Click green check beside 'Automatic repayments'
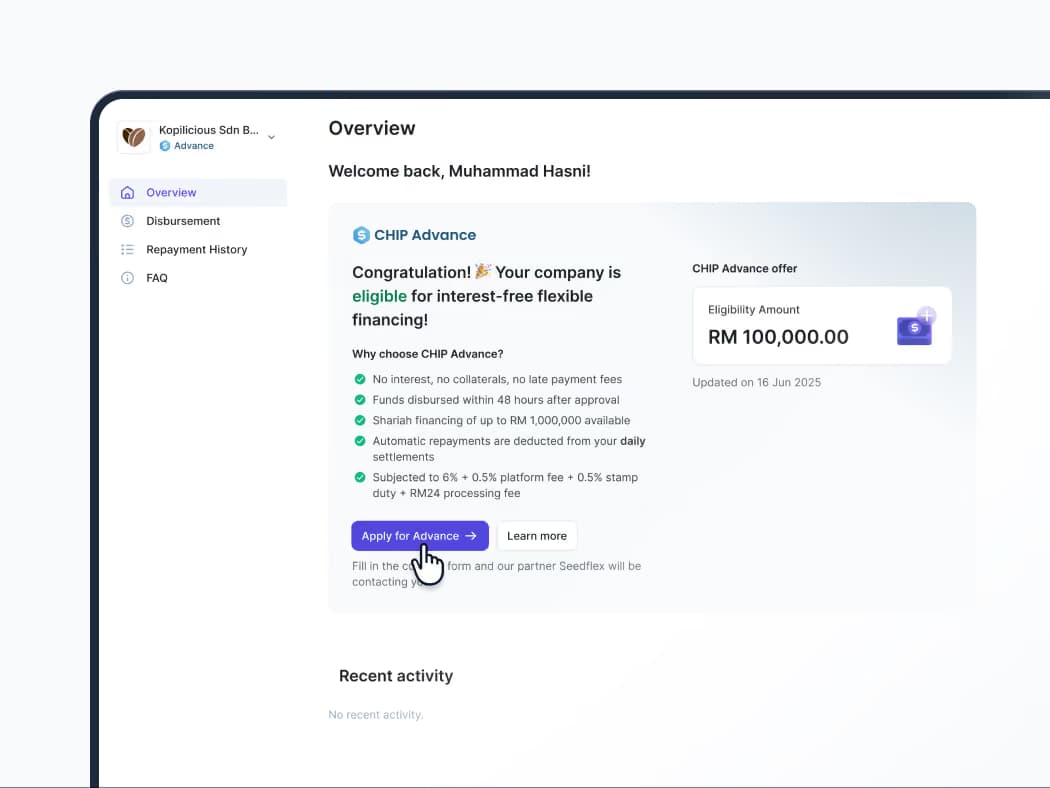This screenshot has width=1050, height=788. click(360, 441)
